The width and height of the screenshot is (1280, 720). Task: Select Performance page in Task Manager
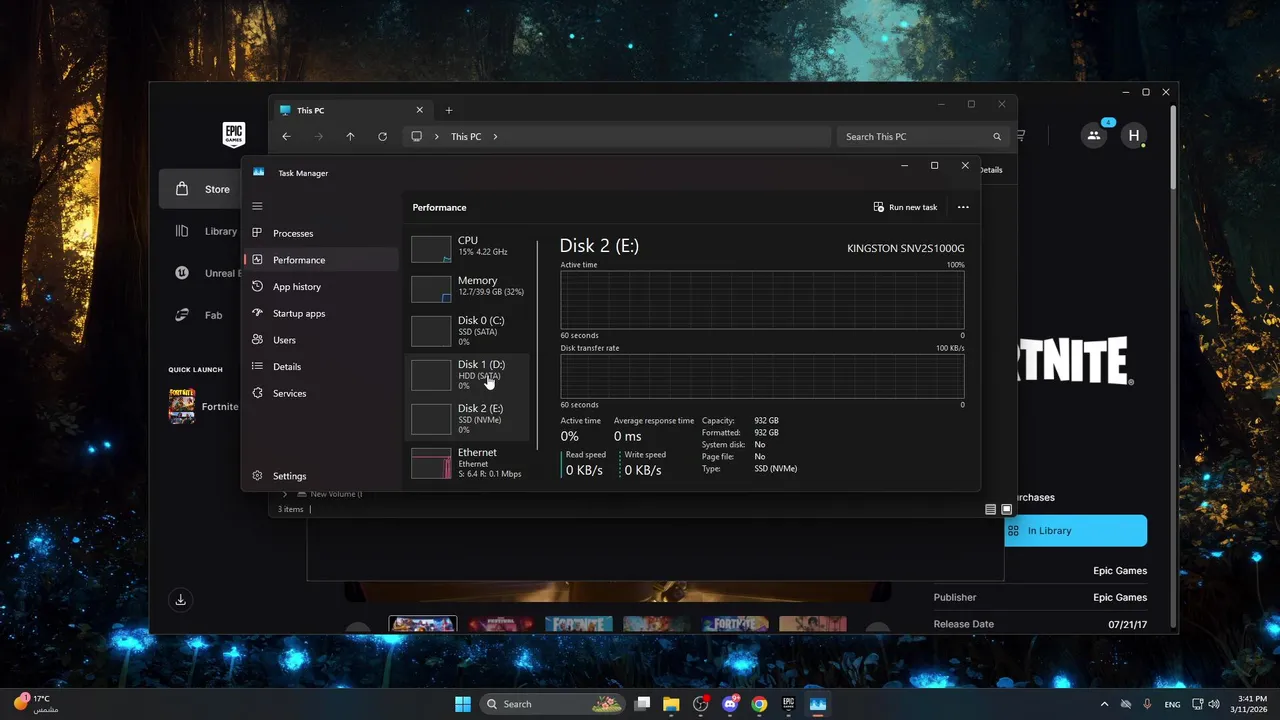pyautogui.click(x=320, y=260)
